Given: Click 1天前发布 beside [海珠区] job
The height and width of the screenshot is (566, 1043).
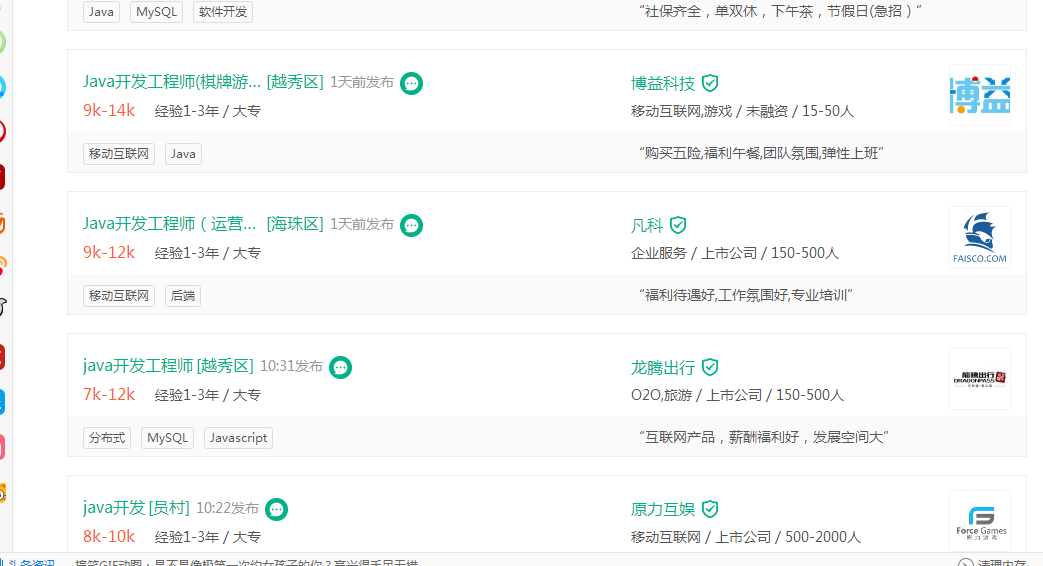Looking at the screenshot, I should tap(362, 225).
